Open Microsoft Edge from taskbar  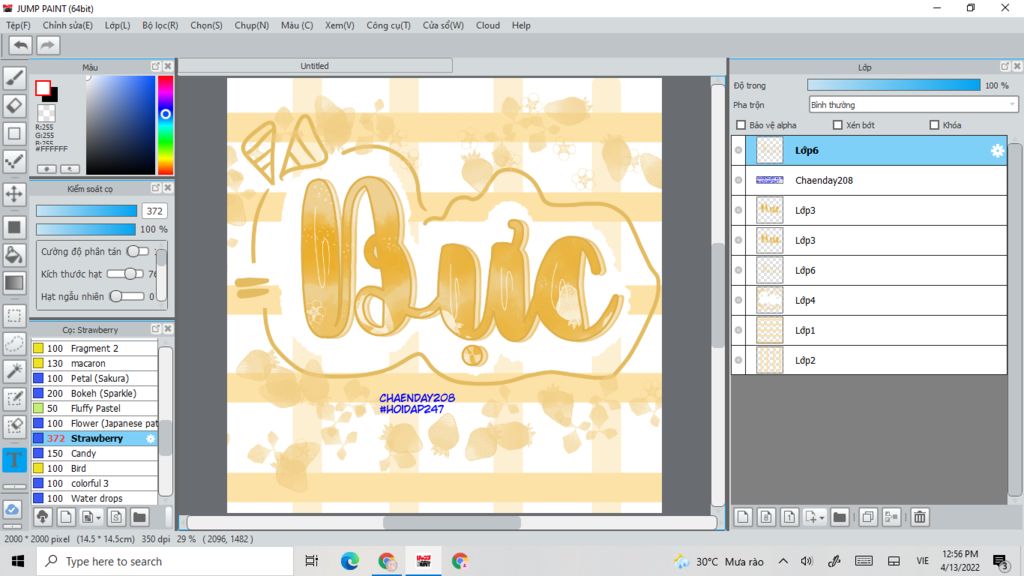pos(349,561)
